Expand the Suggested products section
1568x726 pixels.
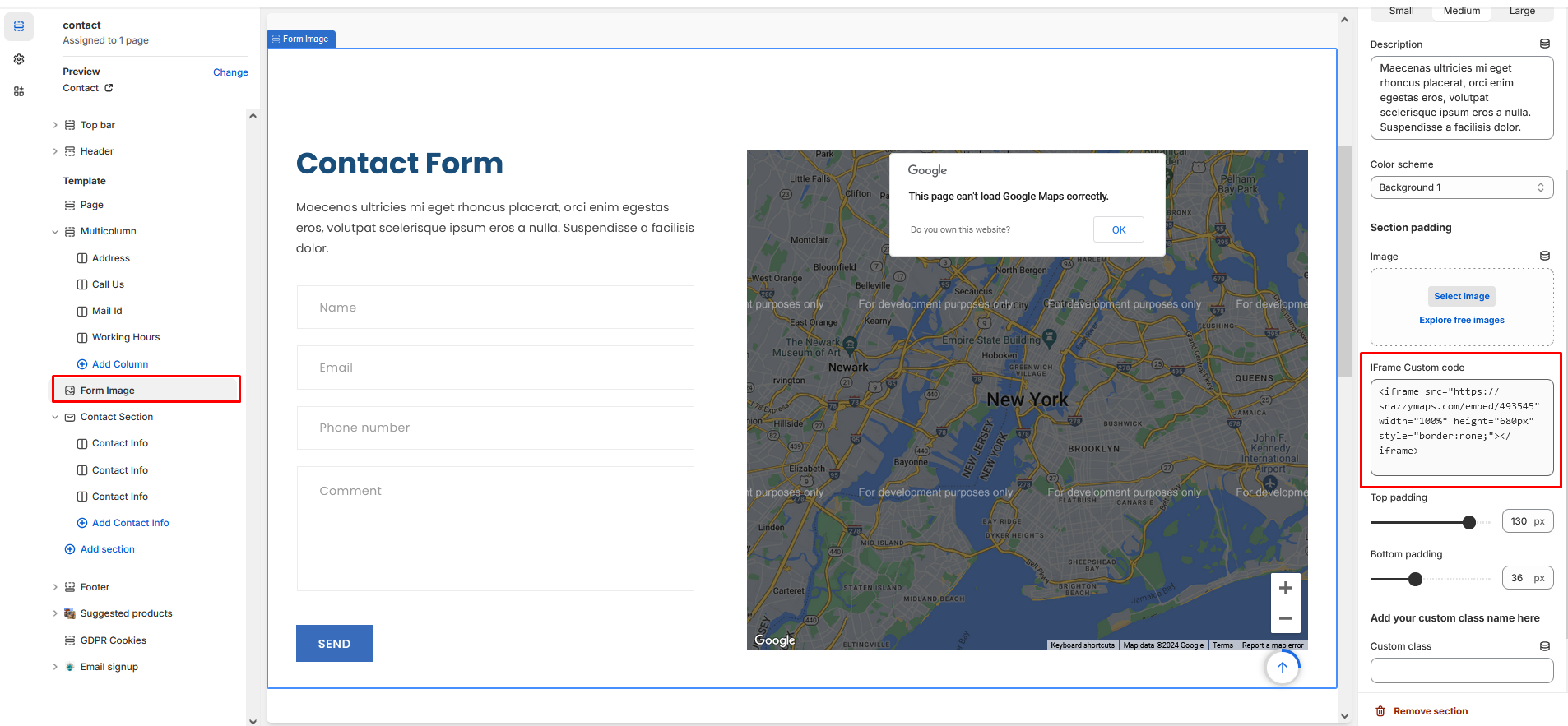[55, 613]
